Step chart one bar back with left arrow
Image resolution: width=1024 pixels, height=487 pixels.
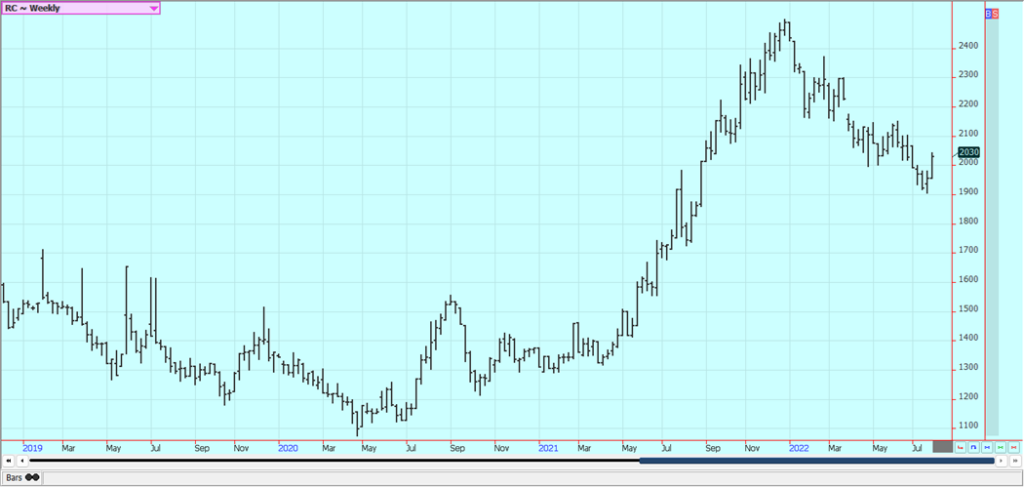click(22, 461)
